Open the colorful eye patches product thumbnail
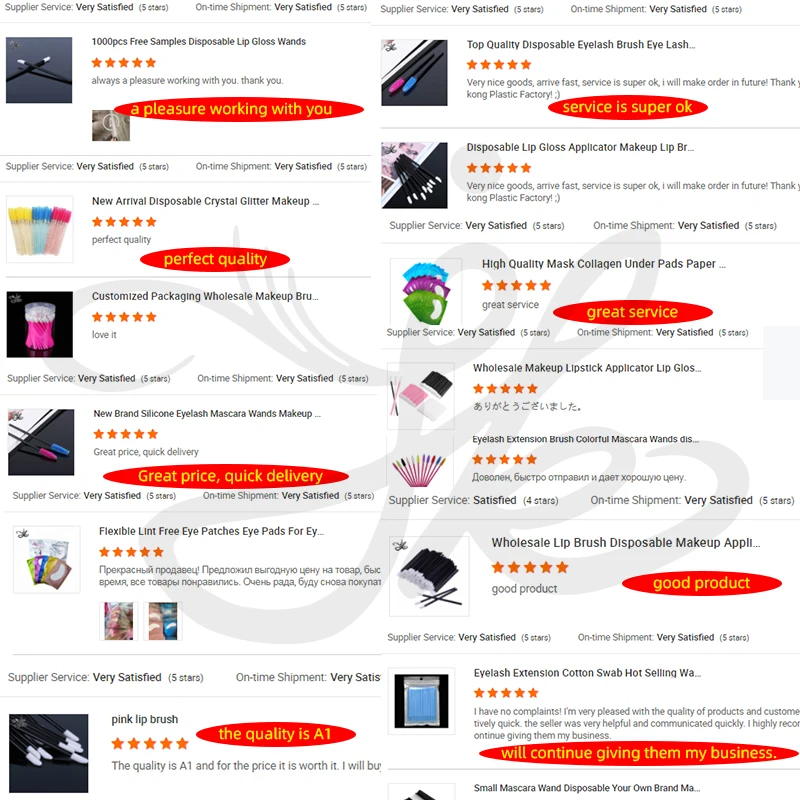Viewport: 800px width, 800px height. [x=46, y=560]
